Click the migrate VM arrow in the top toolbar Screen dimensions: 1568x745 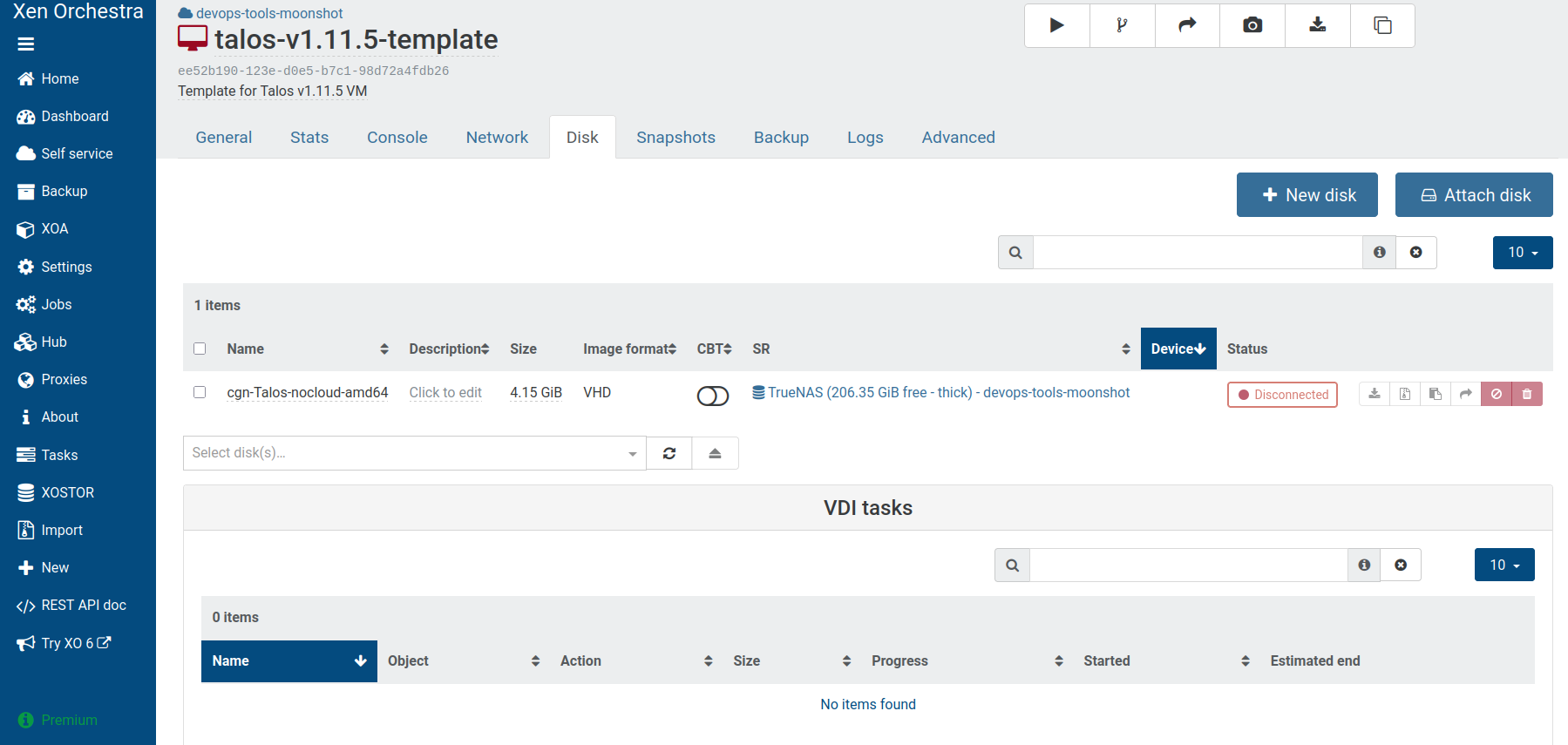[x=1187, y=25]
